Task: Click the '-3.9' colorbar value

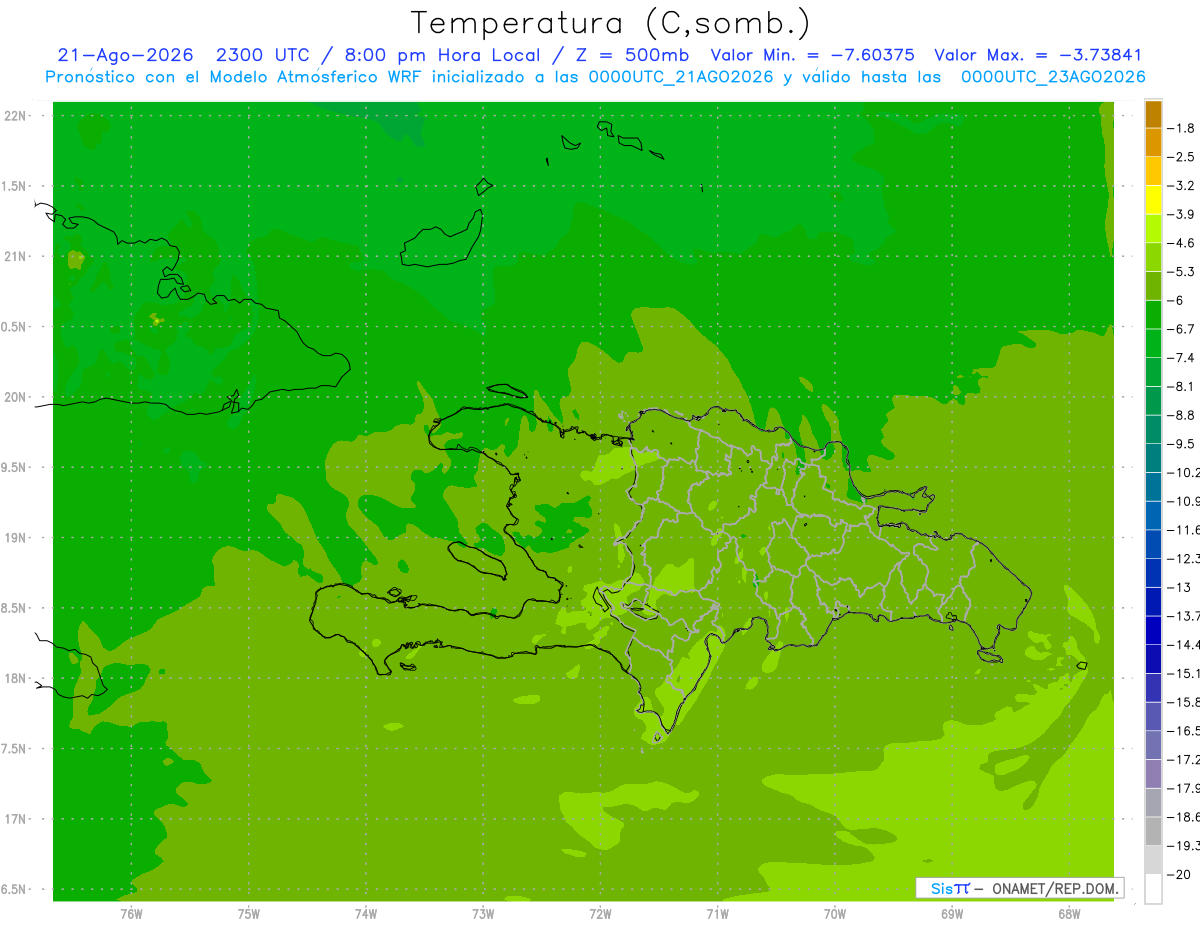Action: point(1182,214)
